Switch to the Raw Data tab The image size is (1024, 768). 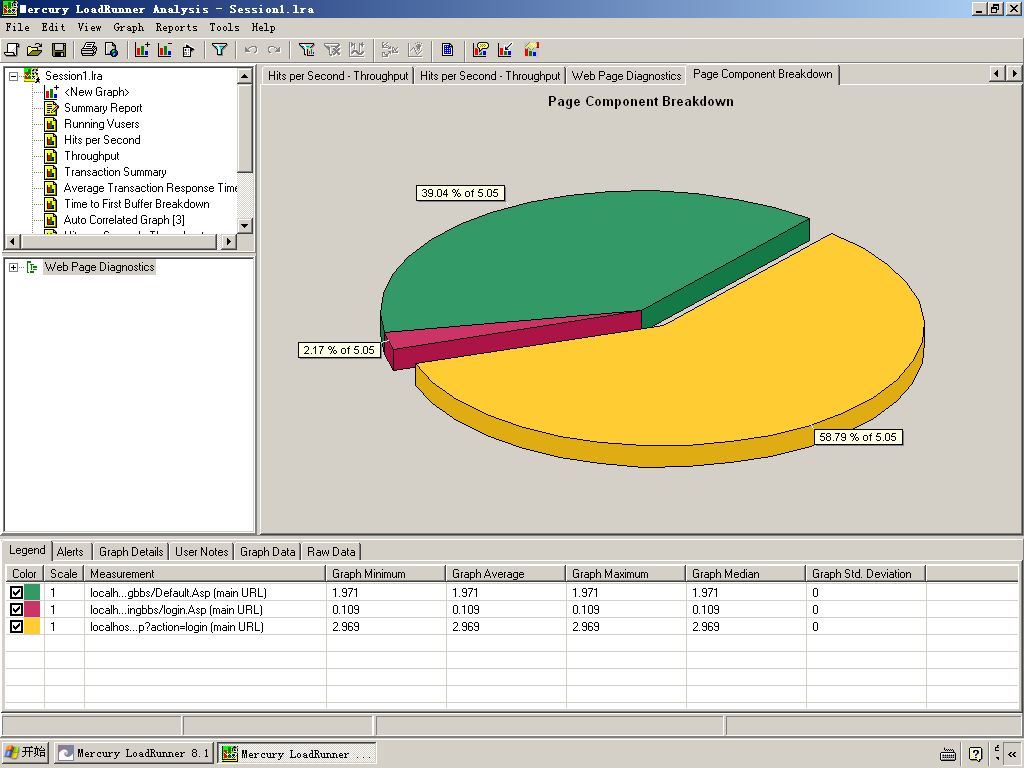click(331, 552)
